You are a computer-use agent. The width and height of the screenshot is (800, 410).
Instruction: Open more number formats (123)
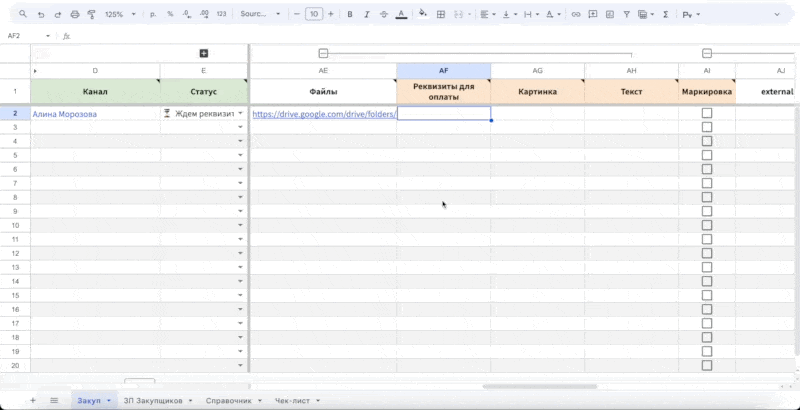coord(221,14)
